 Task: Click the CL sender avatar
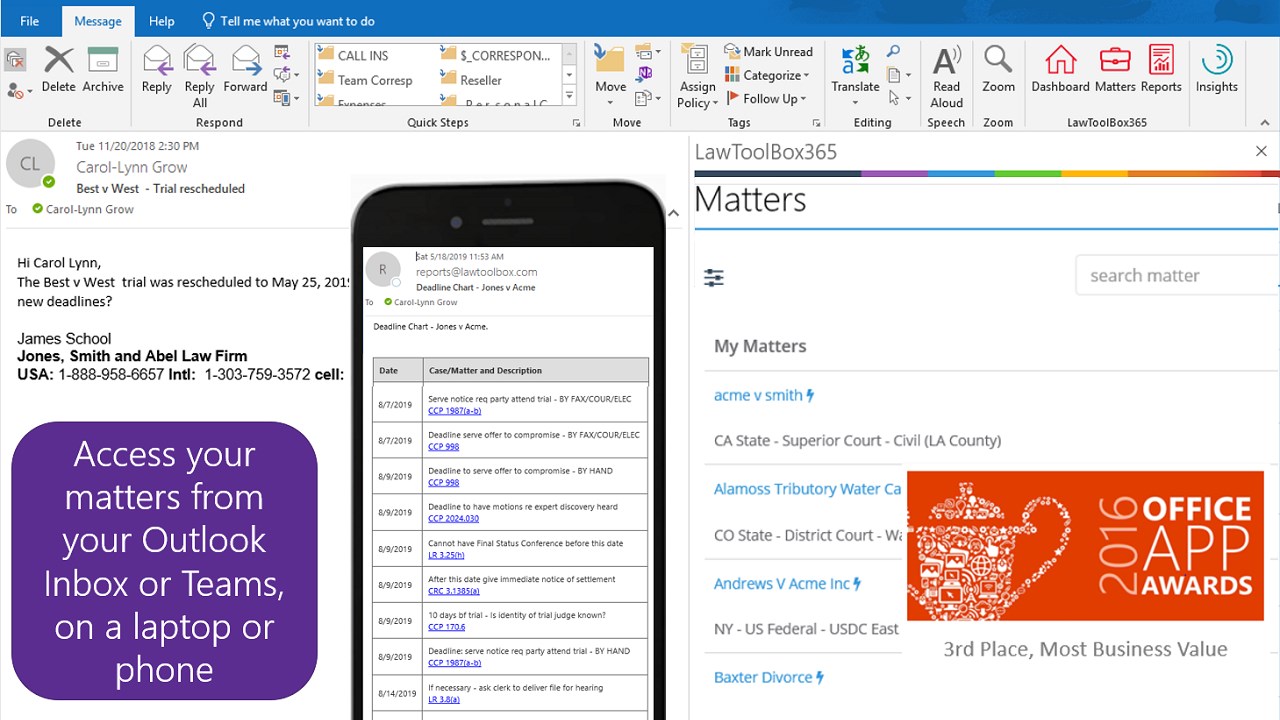point(30,164)
